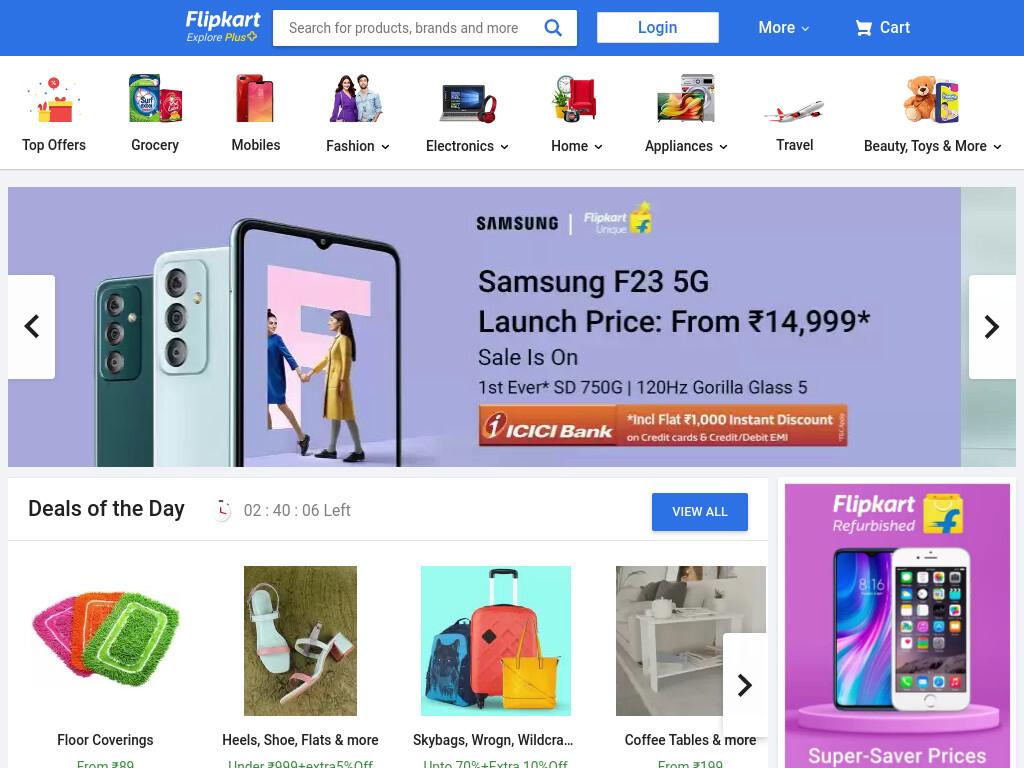1024x768 pixels.
Task: Open Floor Coverings deal thumbnail
Action: pos(105,639)
